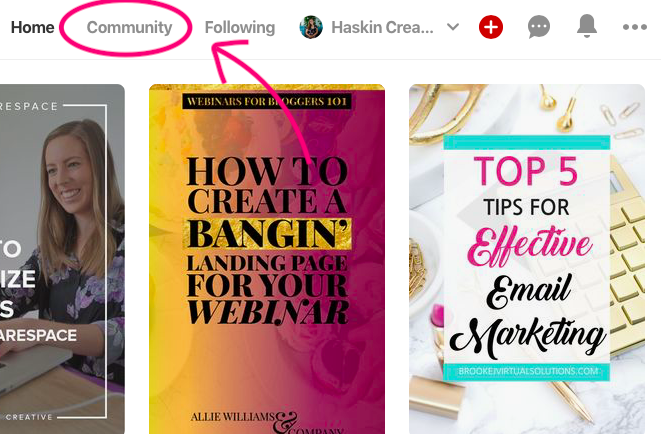Click the Allie Williams & Company logo

click(266, 423)
